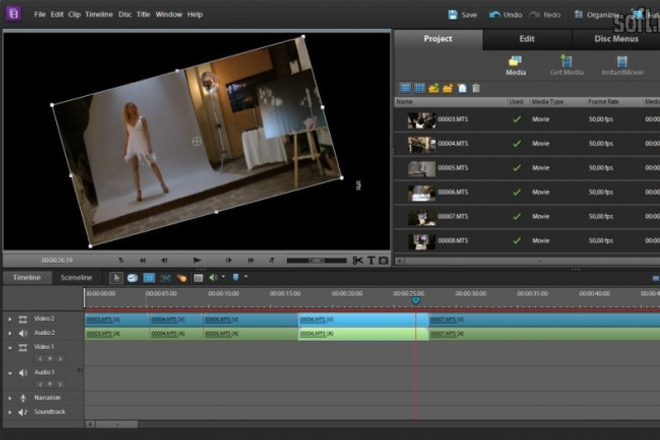
Task: Switch to the Disc Menus tab
Action: point(616,39)
